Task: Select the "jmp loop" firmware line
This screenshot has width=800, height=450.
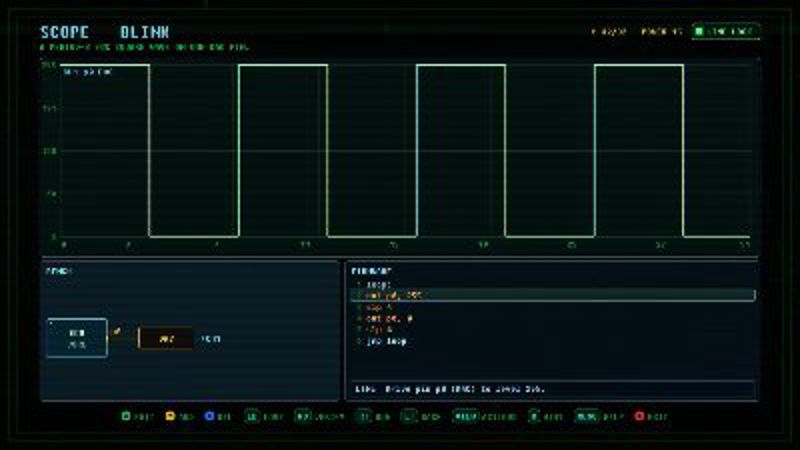Action: 386,341
